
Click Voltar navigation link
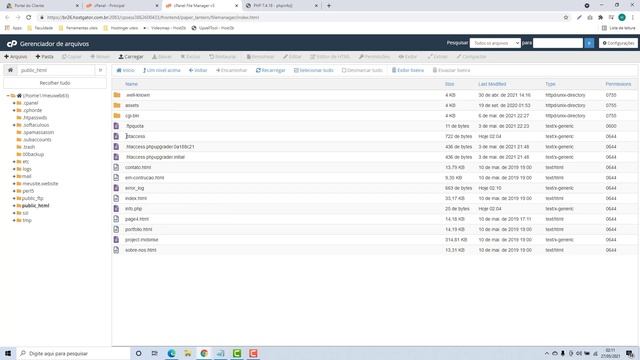tap(198, 70)
